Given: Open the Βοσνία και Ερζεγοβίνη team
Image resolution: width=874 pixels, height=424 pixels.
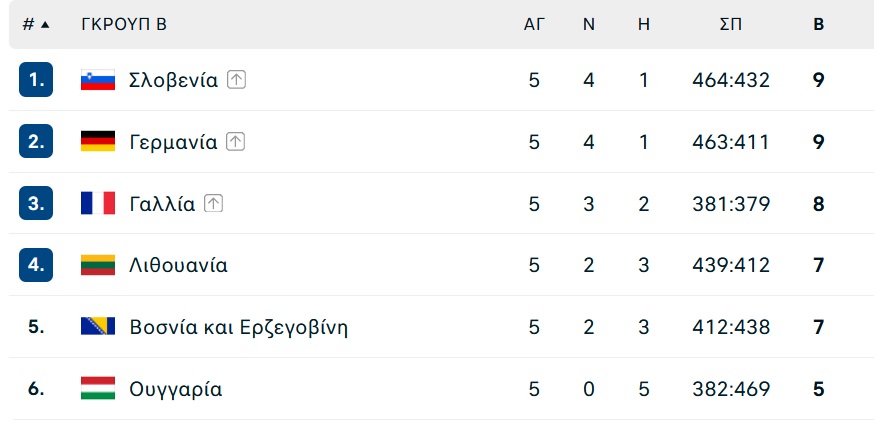Looking at the screenshot, I should 239,327.
